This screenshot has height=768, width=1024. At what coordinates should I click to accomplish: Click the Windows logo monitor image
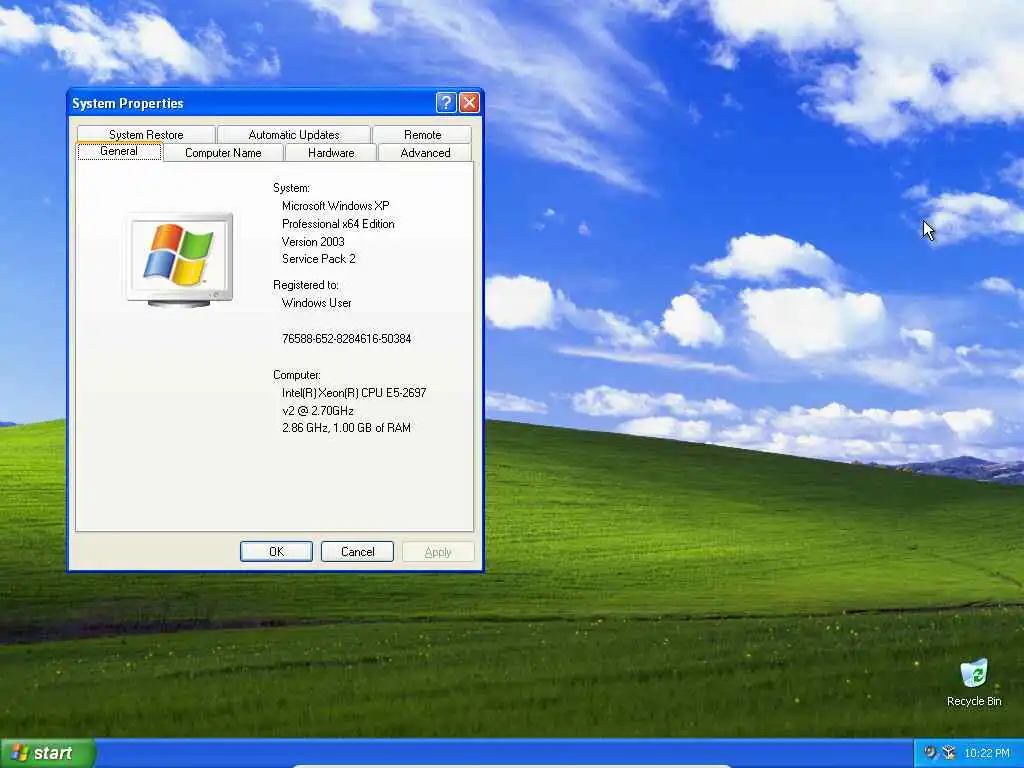point(180,260)
